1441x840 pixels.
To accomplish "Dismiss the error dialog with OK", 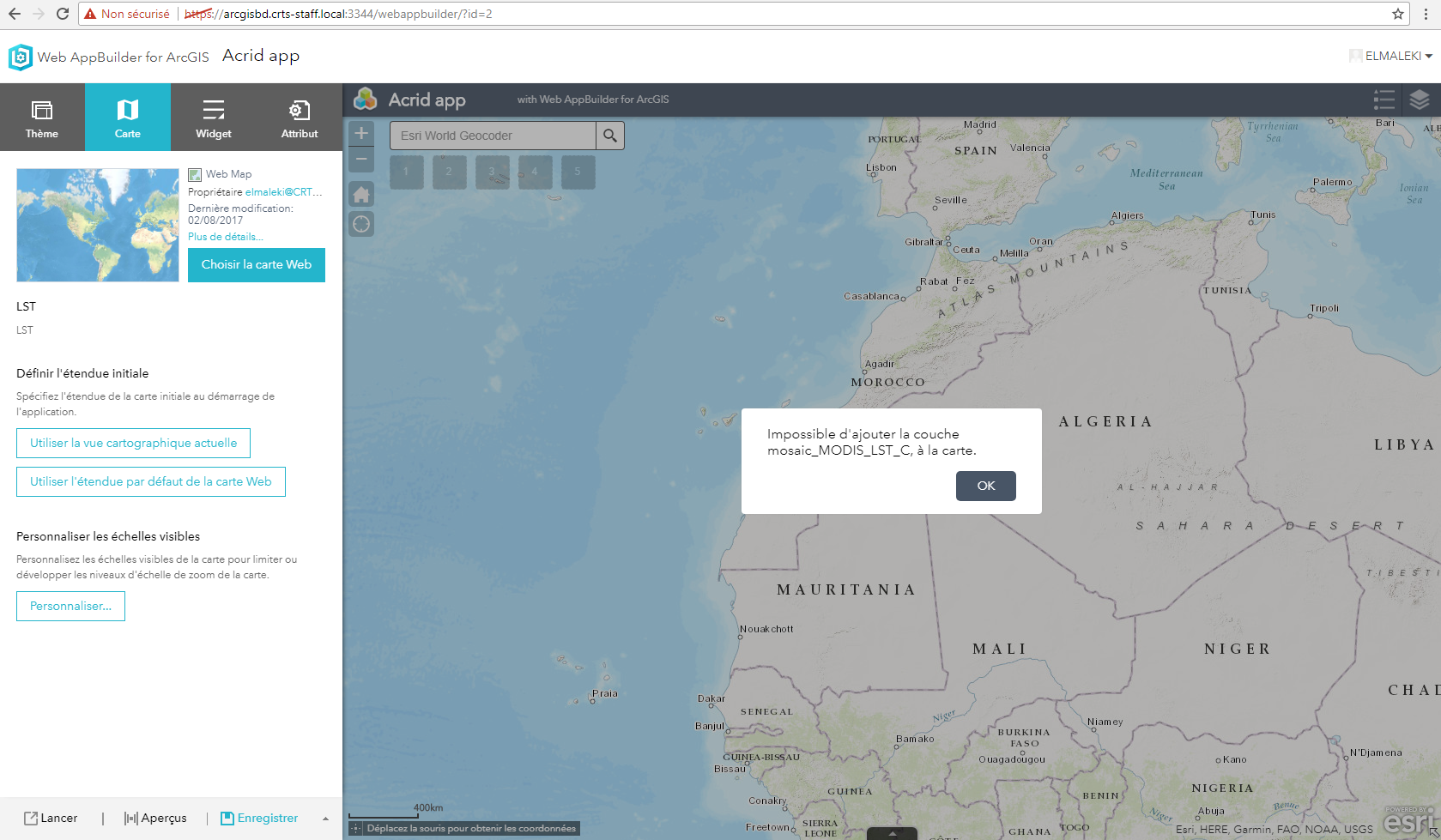I will 986,486.
